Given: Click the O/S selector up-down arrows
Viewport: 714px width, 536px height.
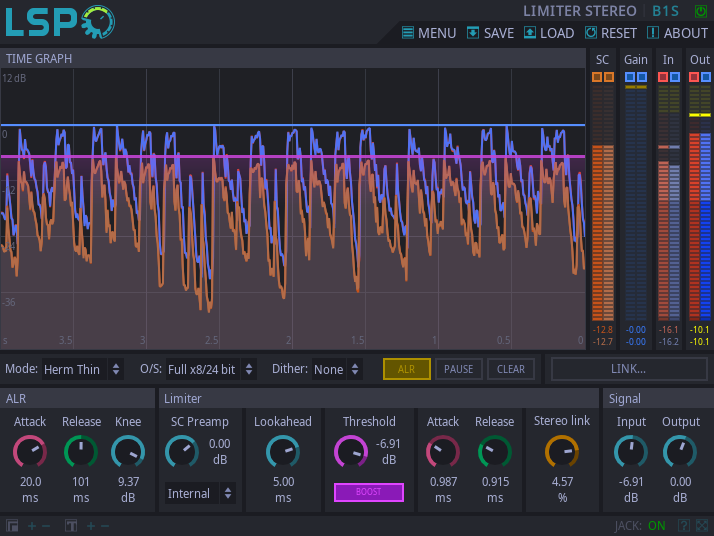Looking at the screenshot, I should (249, 369).
